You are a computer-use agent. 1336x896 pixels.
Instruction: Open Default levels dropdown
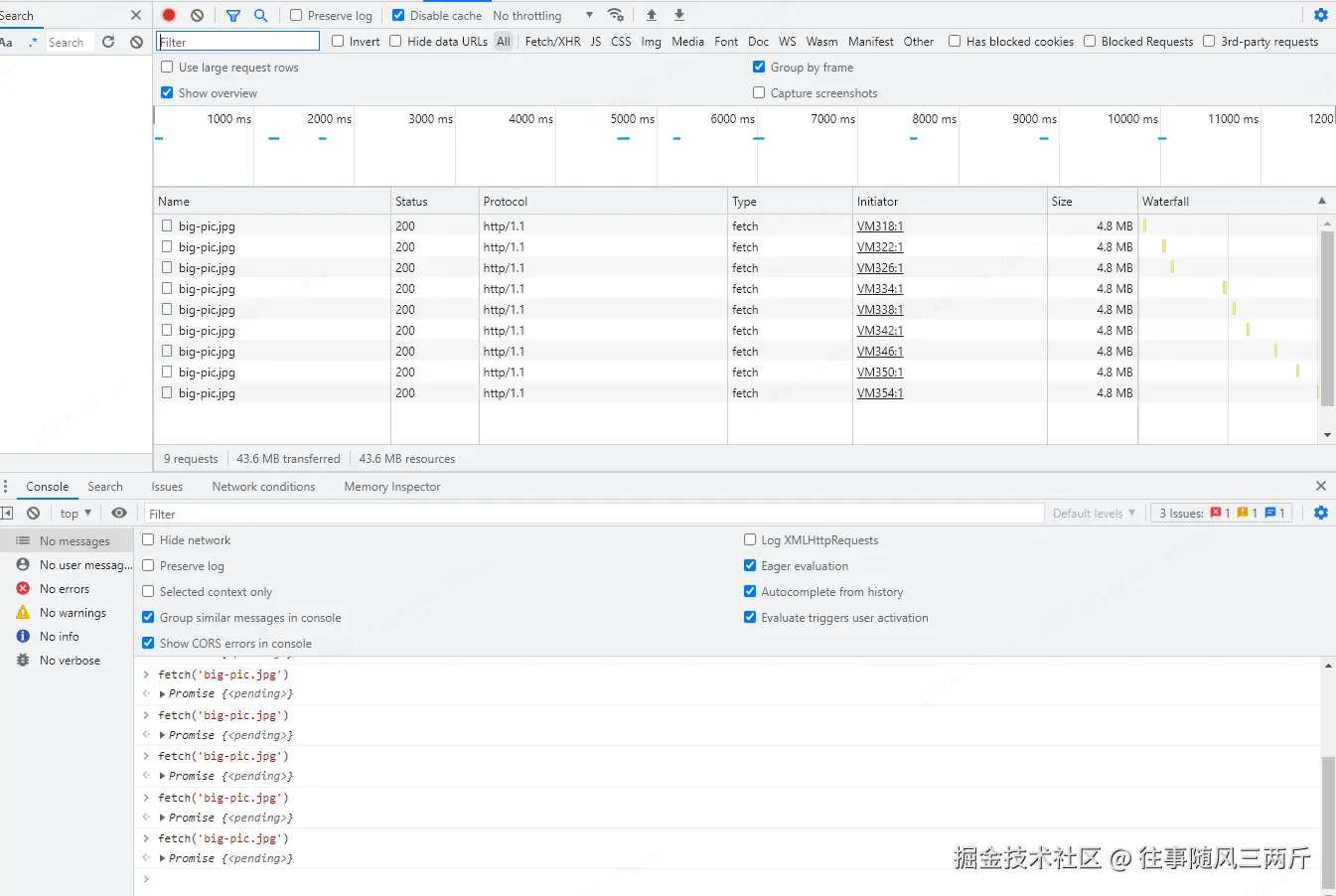(1094, 513)
